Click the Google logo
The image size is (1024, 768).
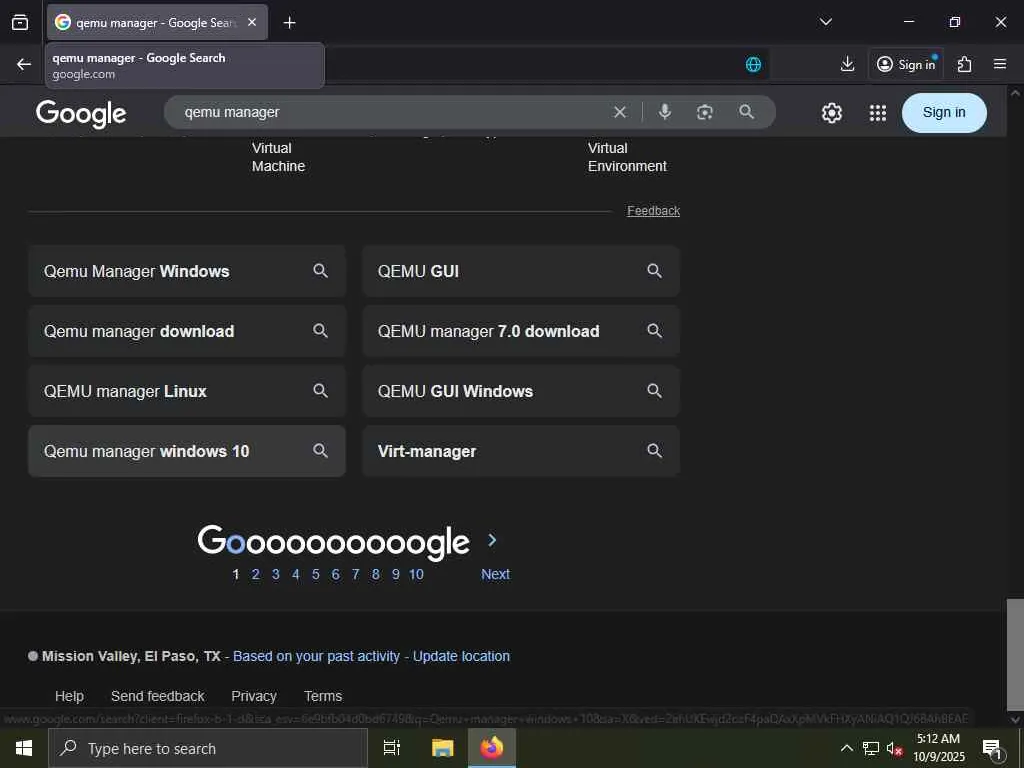coord(81,114)
